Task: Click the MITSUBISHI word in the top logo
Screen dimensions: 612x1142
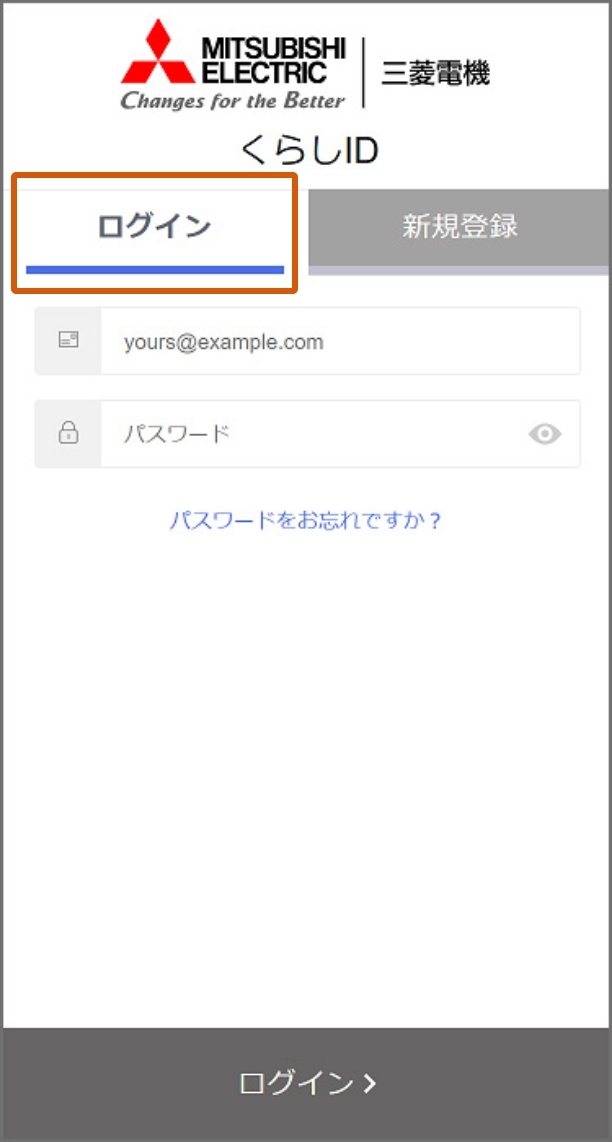Action: (x=273, y=48)
